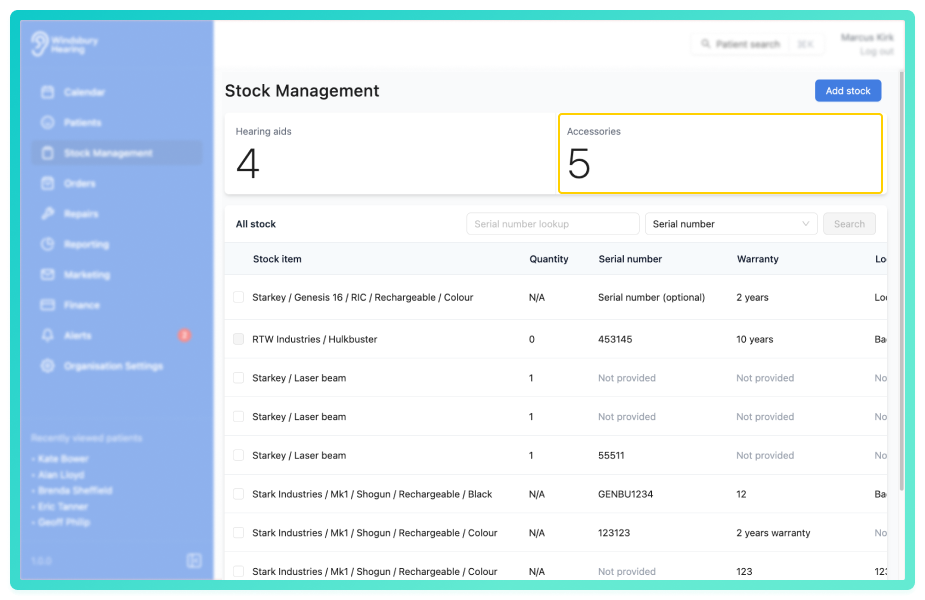Select the Orders icon in sidebar
Image resolution: width=925 pixels, height=600 pixels.
coord(48,183)
